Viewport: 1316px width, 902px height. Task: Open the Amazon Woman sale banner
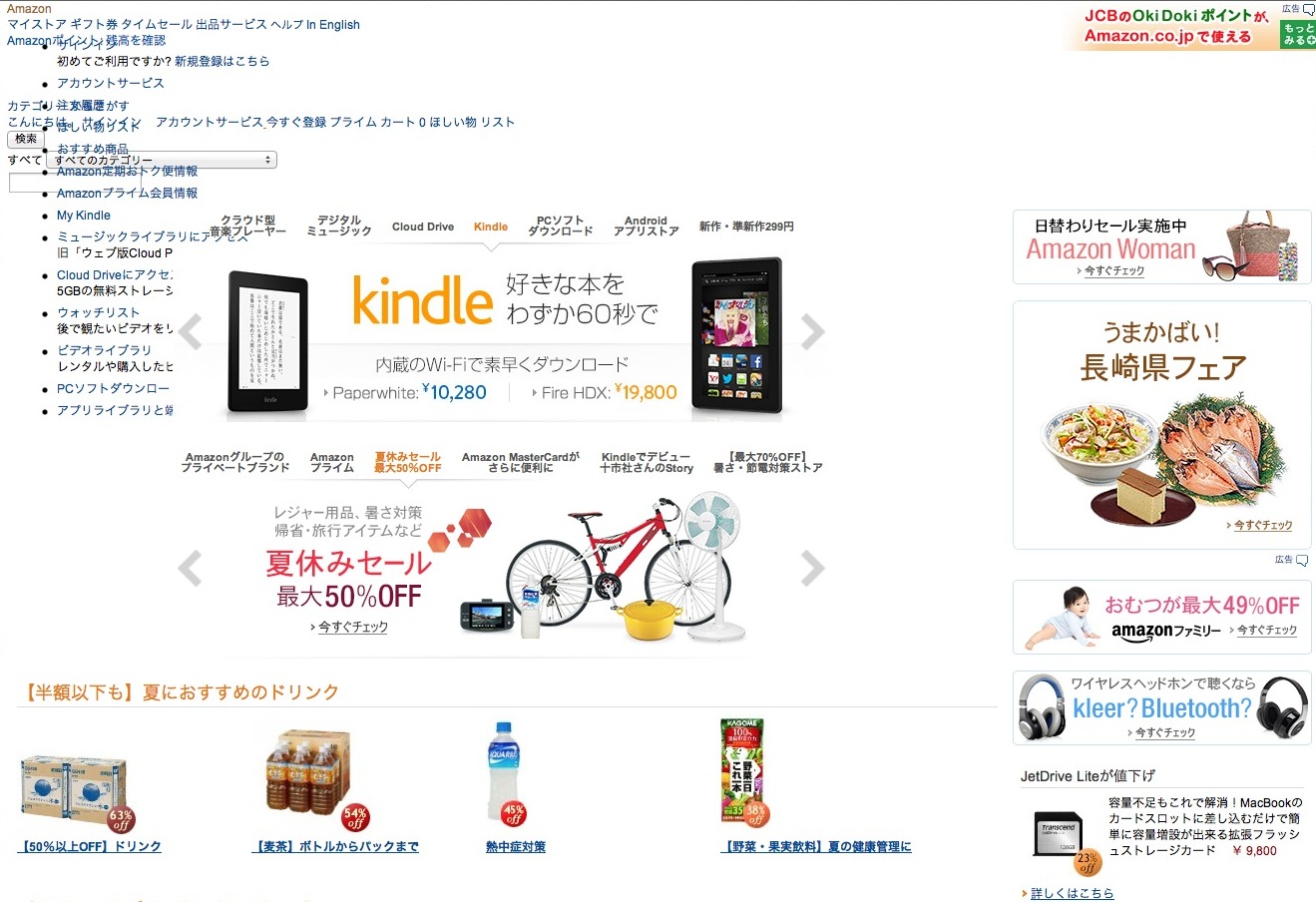point(1162,246)
